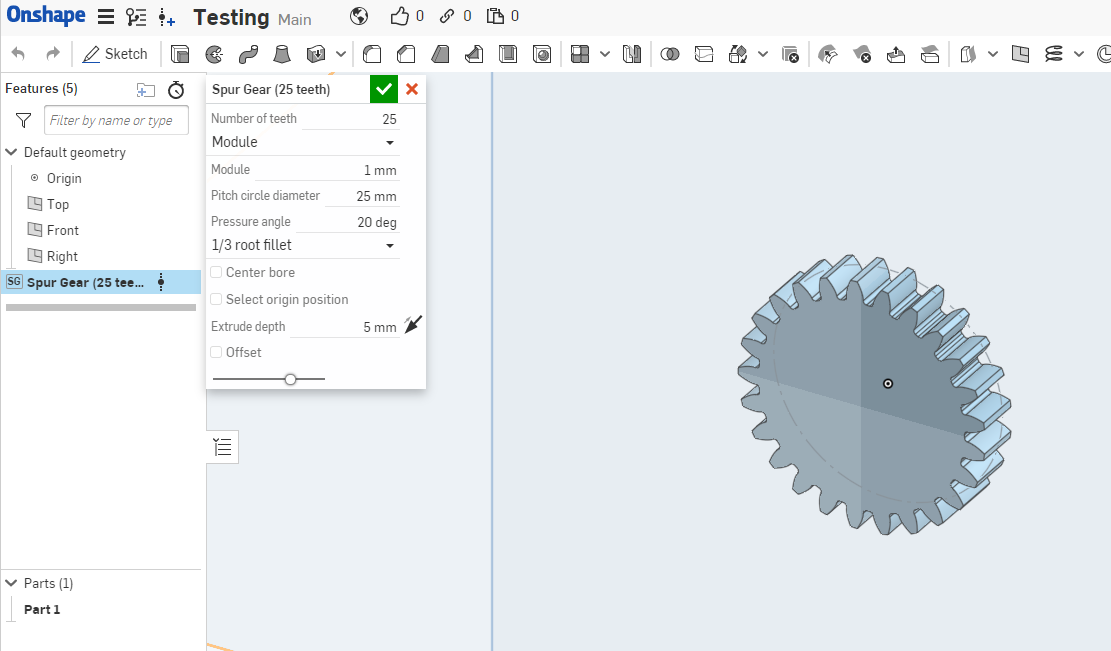
Task: Select the Boolean tool
Action: pos(670,54)
